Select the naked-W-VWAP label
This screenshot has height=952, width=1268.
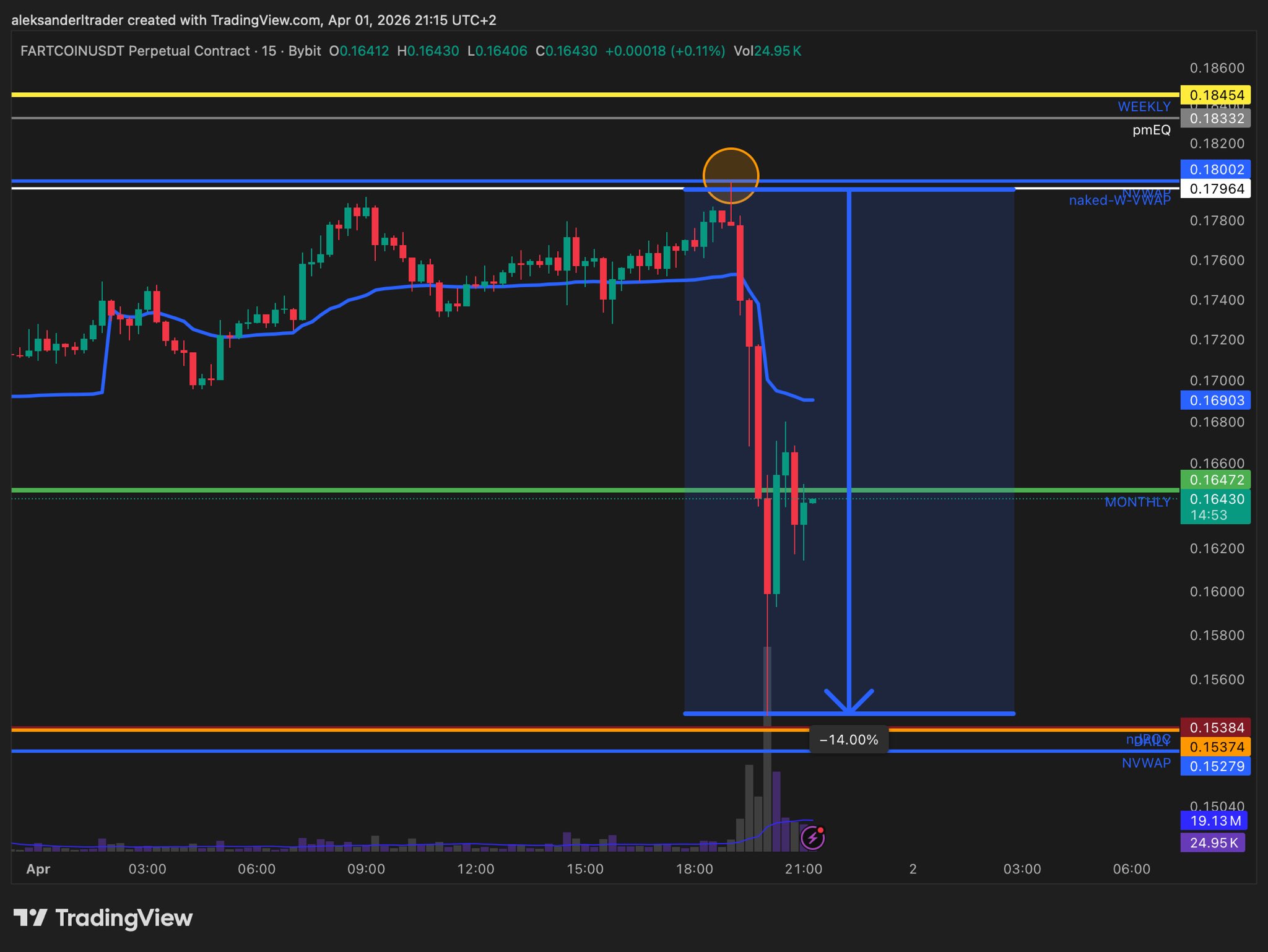pyautogui.click(x=1119, y=201)
